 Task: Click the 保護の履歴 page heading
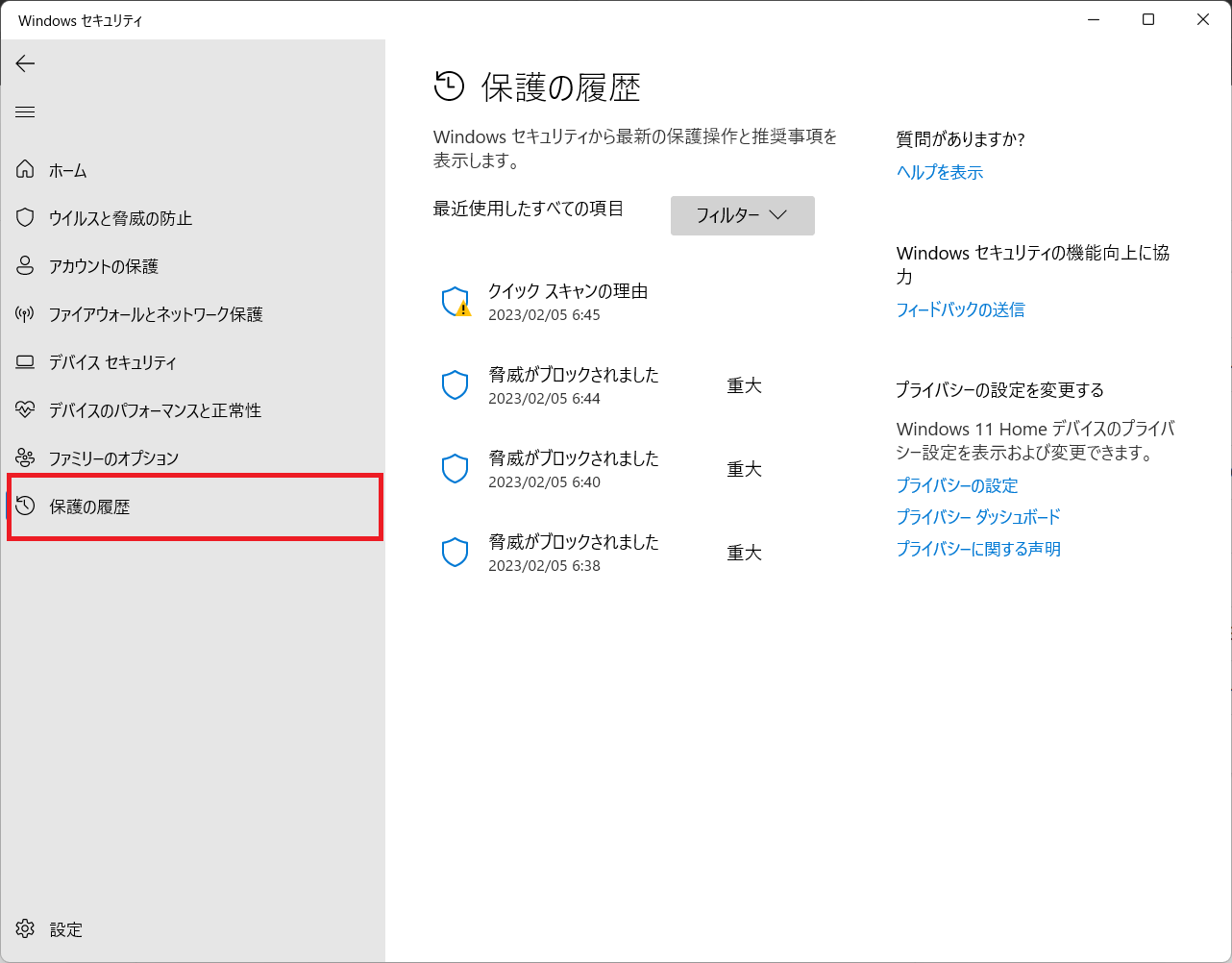click(x=561, y=87)
